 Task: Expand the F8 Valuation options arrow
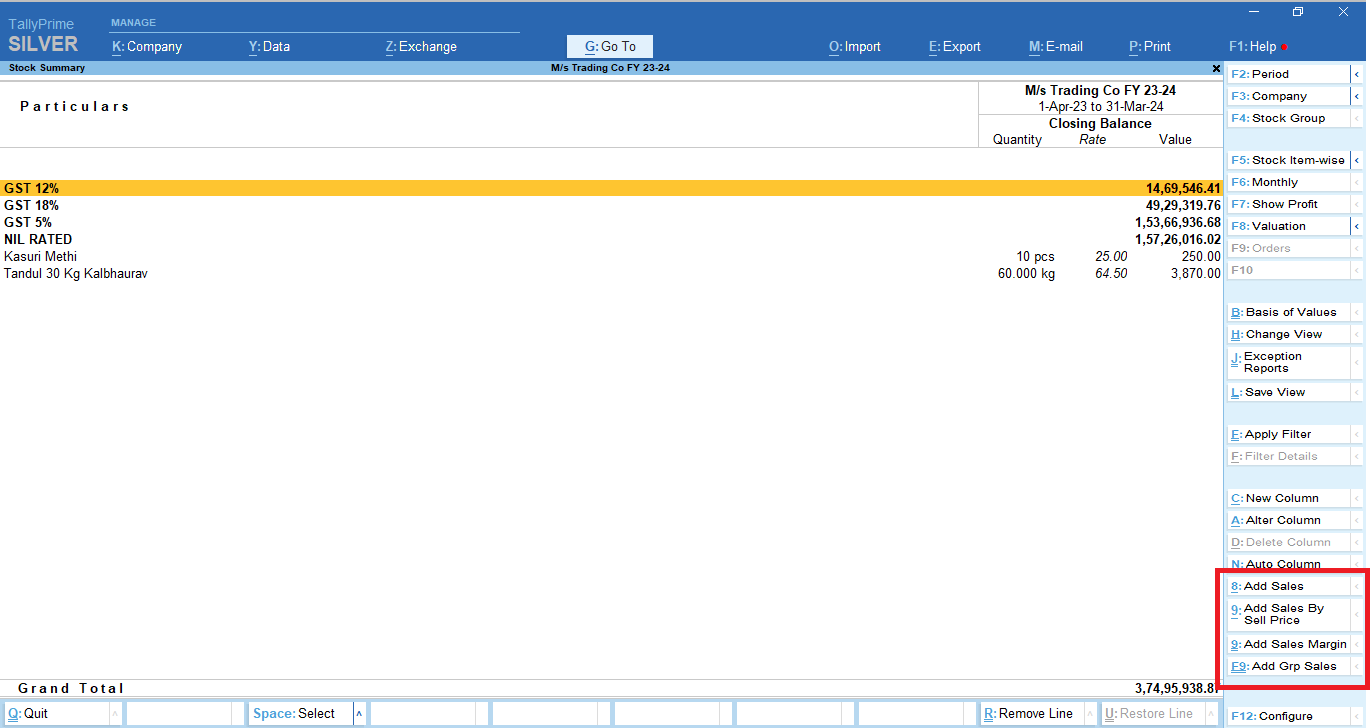click(x=1357, y=226)
